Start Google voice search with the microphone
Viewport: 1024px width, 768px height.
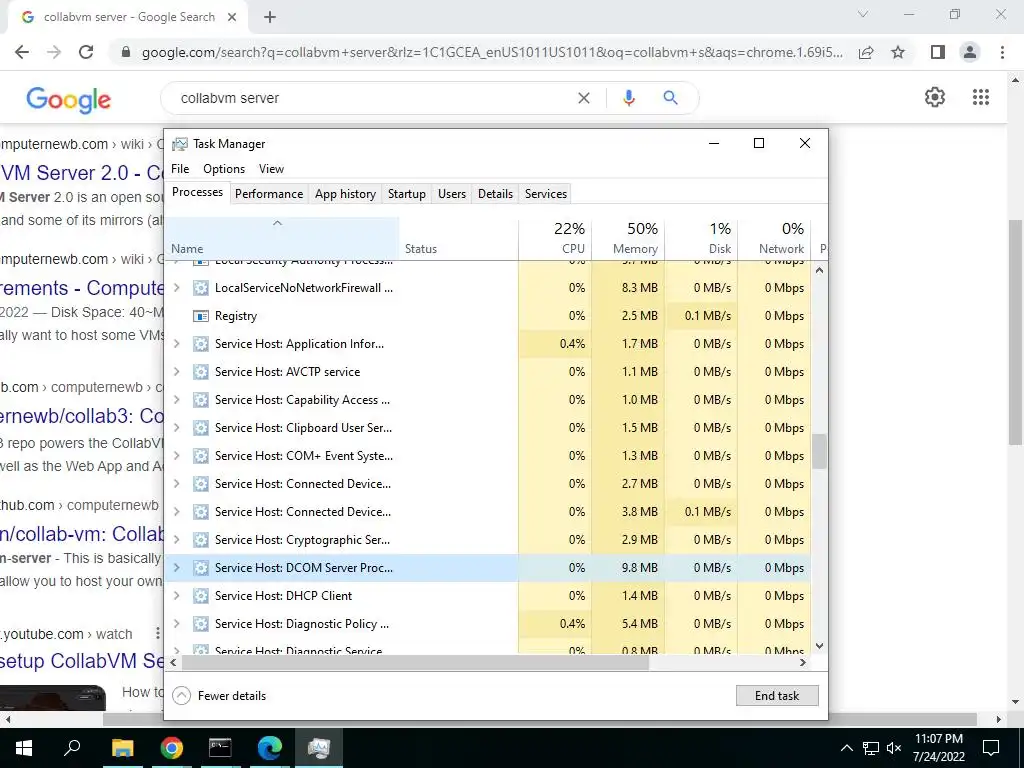(629, 98)
